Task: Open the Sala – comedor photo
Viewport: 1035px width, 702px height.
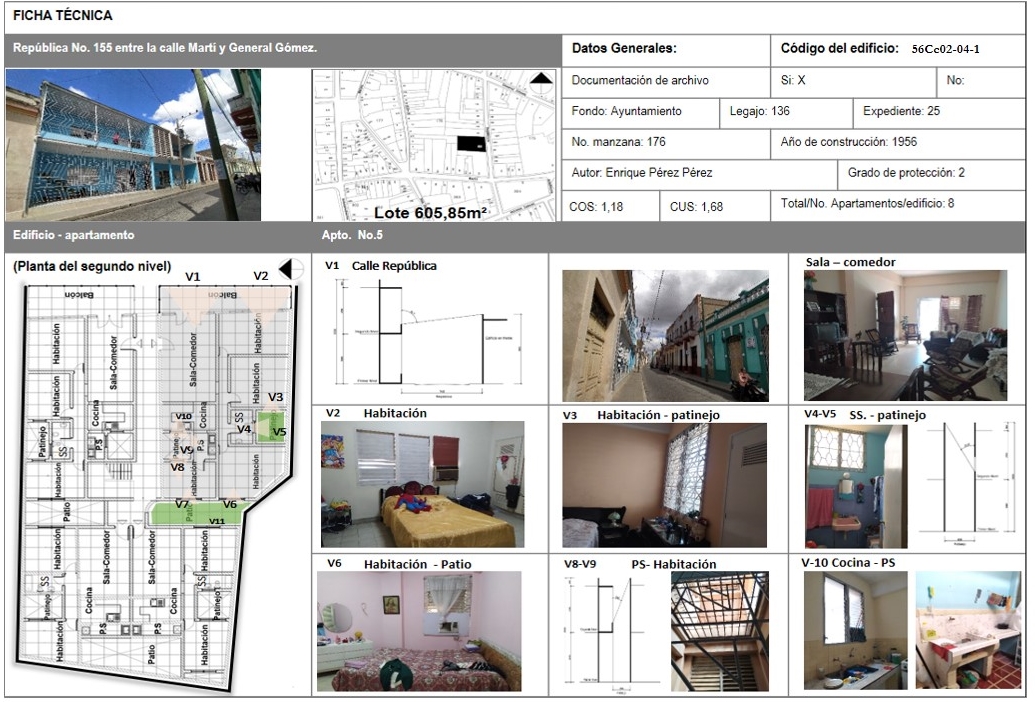Action: click(905, 335)
